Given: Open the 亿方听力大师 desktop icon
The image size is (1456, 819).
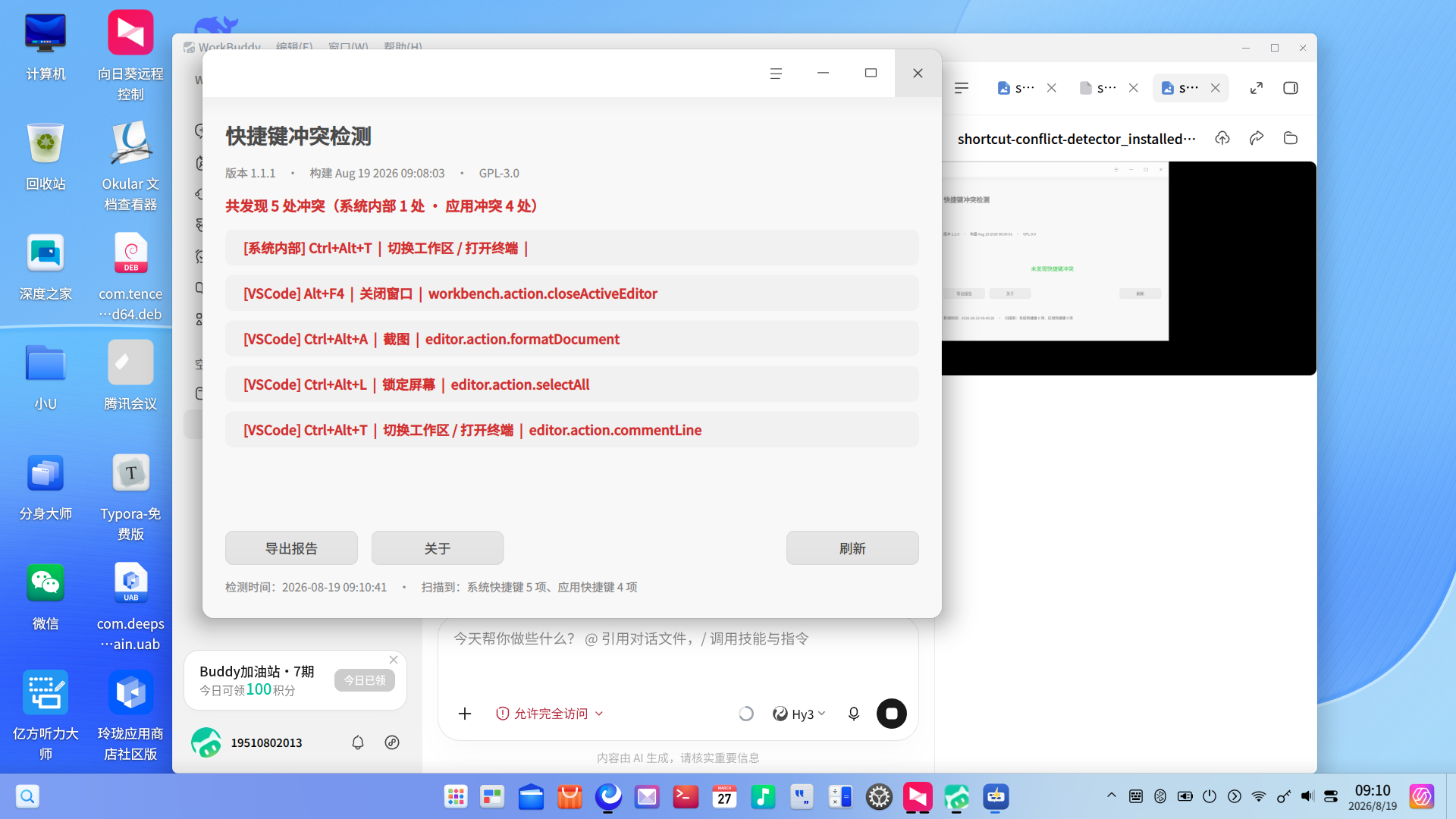Looking at the screenshot, I should tap(45, 717).
